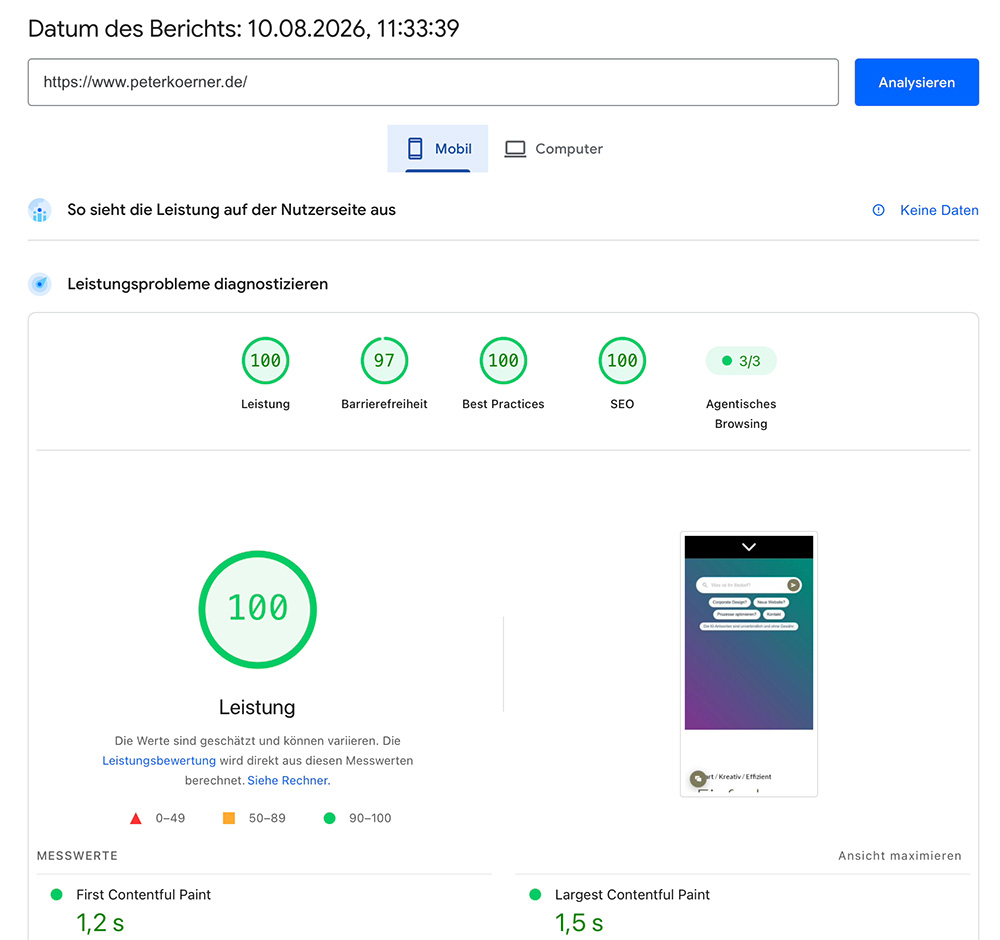1000x940 pixels.
Task: Click green dot beside Largest Contentful Paint
Action: tap(535, 894)
